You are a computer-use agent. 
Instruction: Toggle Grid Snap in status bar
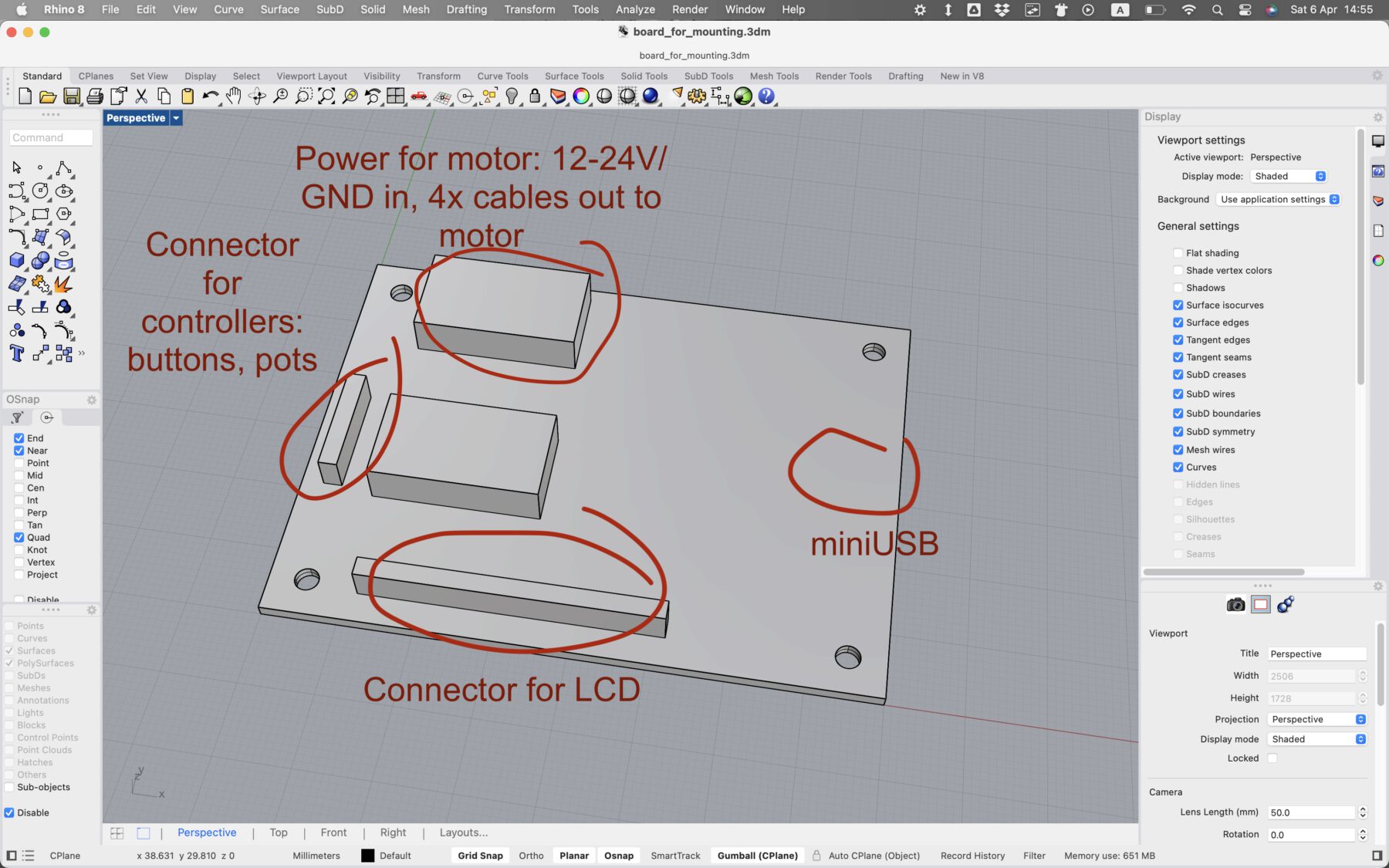pyautogui.click(x=480, y=856)
